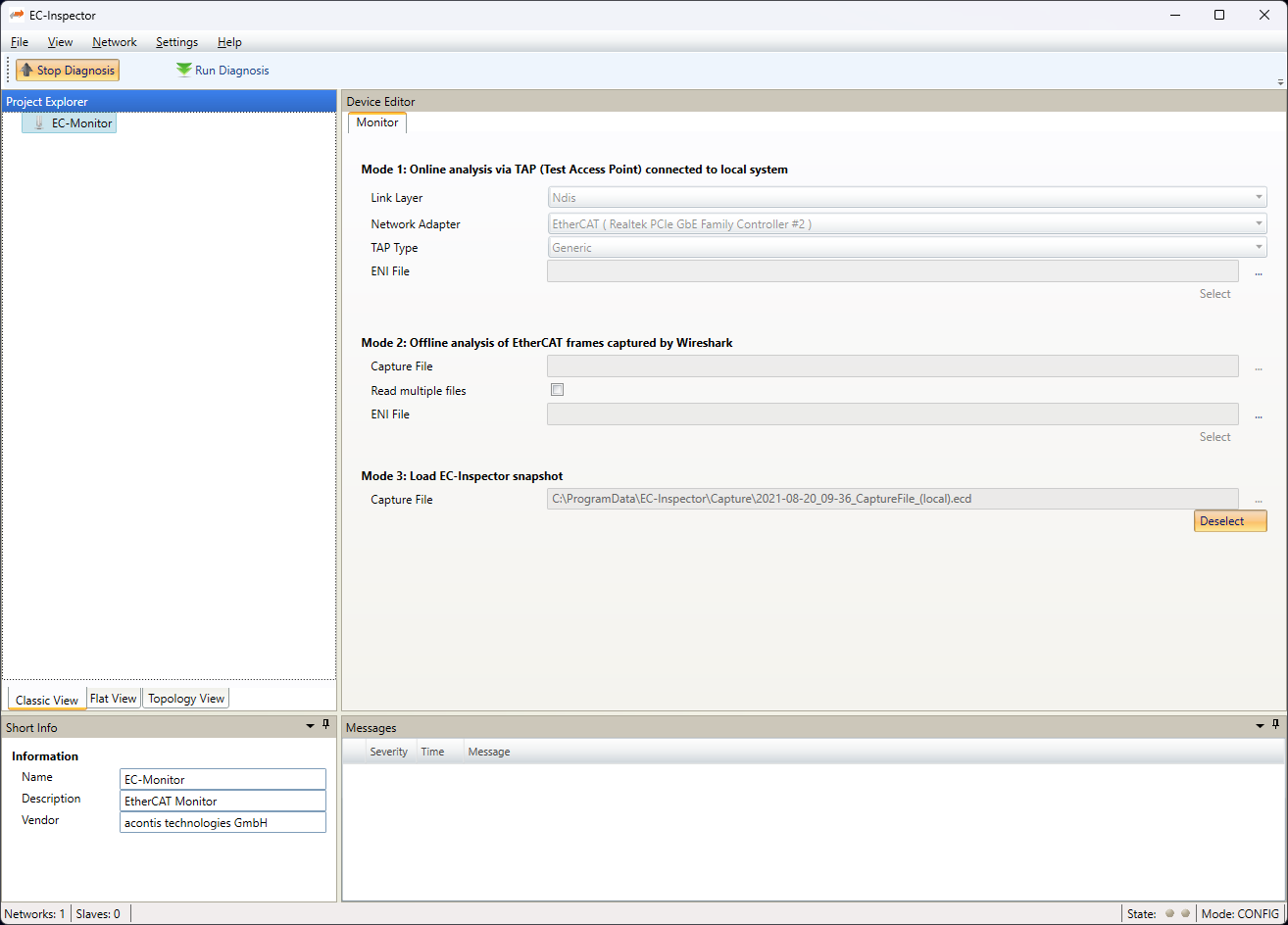Enable the Read multiple files checkbox
1288x925 pixels.
click(x=558, y=390)
